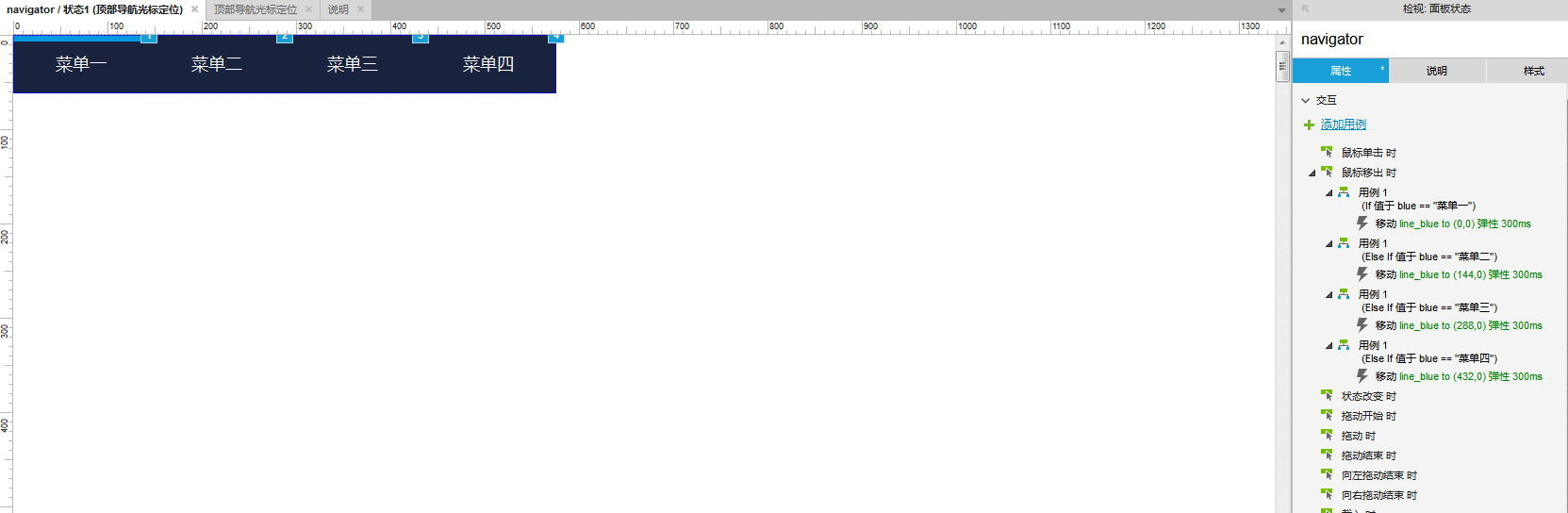Switch to the 顶部导航光标定位 page tab

coord(256,9)
